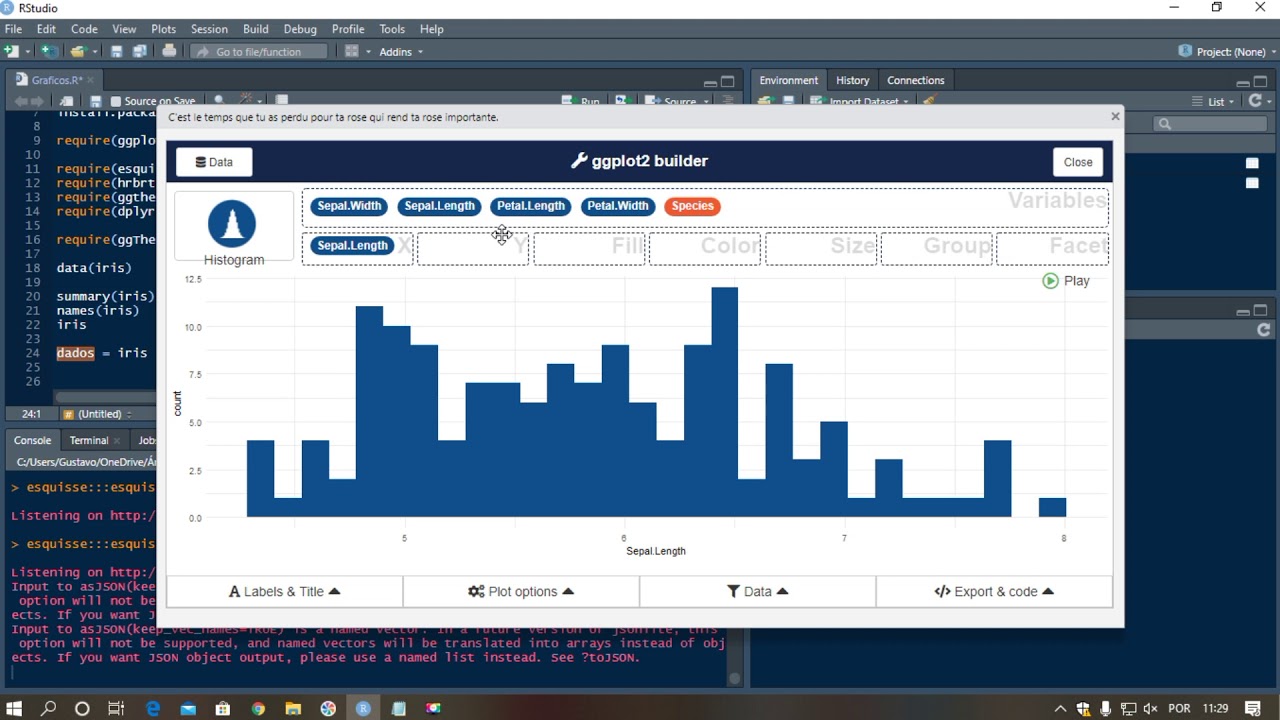Toggle the Source on Save checkbox
This screenshot has width=1280, height=720.
[x=116, y=101]
